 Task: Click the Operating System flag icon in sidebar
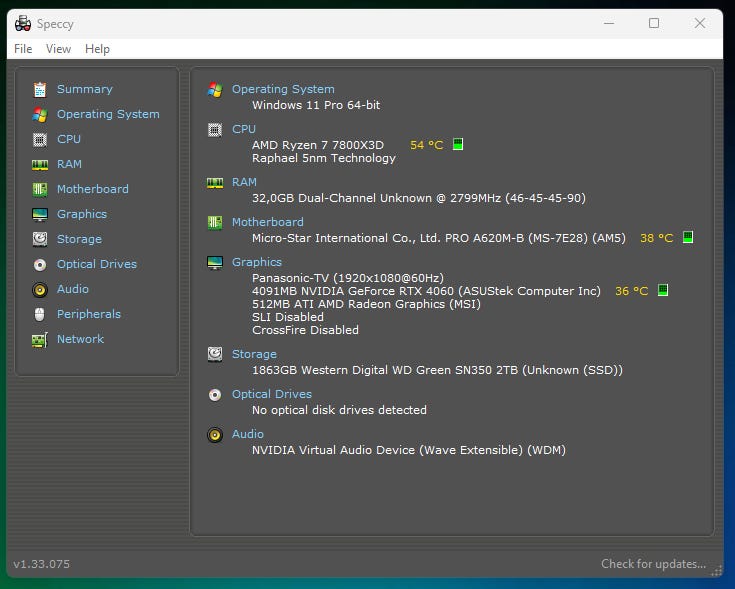[x=40, y=114]
